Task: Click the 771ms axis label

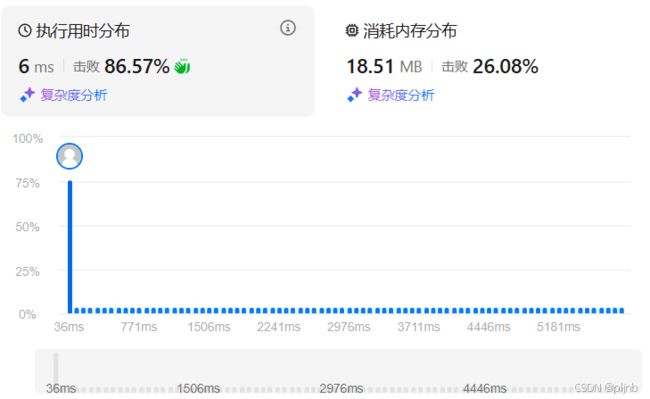Action: (x=139, y=327)
